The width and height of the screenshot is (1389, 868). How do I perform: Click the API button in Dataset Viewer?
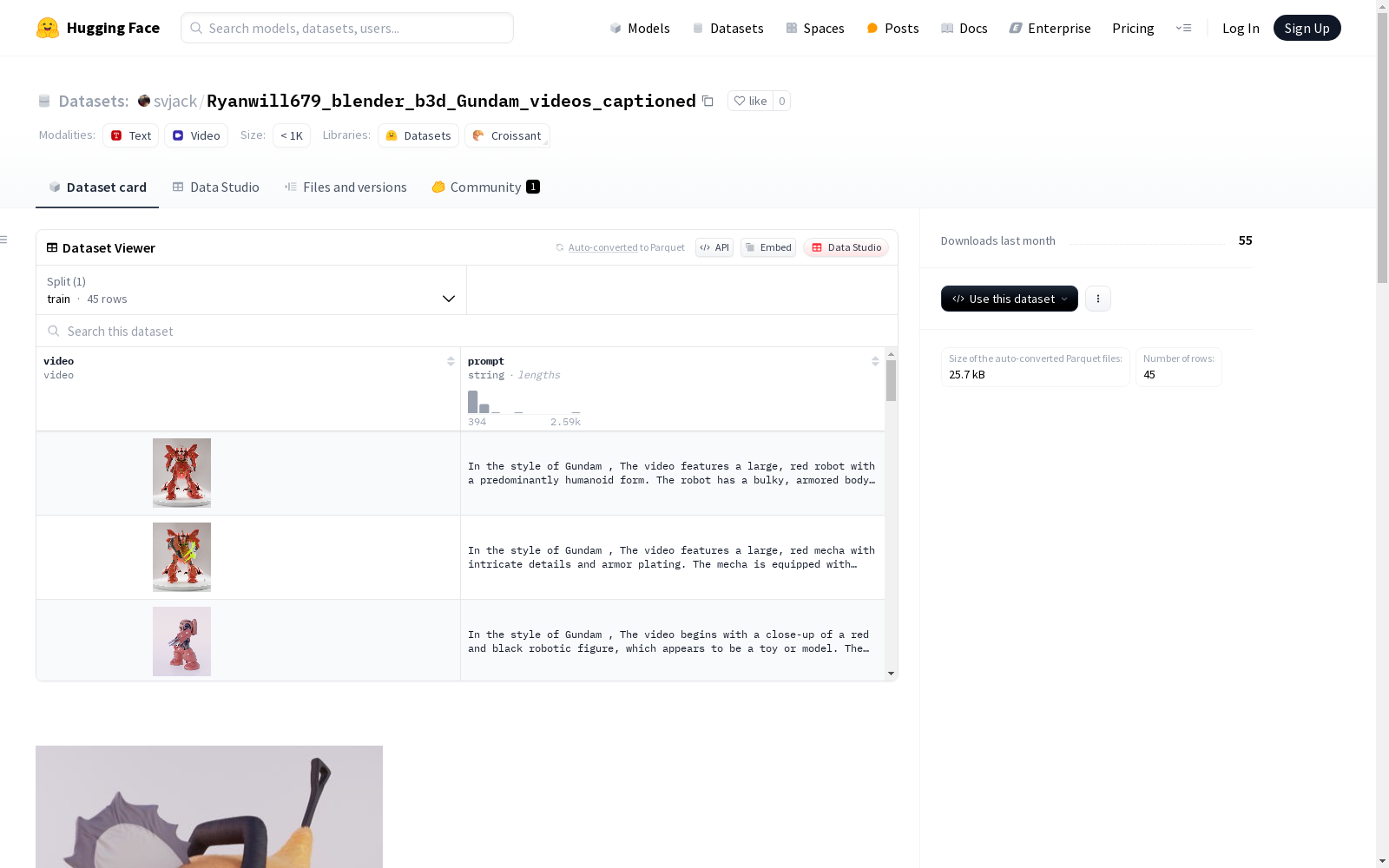(x=714, y=247)
